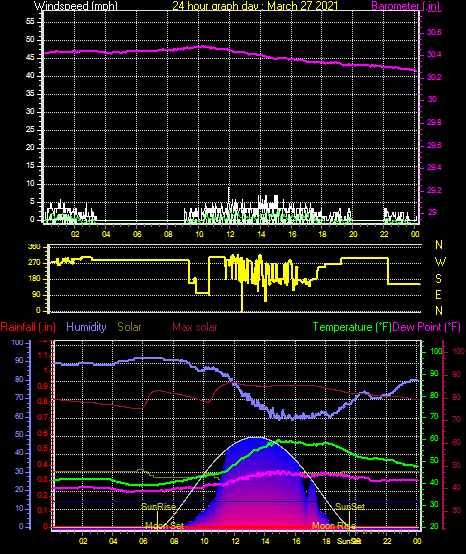This screenshot has height=554, width=466.
Task: Click hour 22 on the bottom chart time axis
Action: pos(388,541)
